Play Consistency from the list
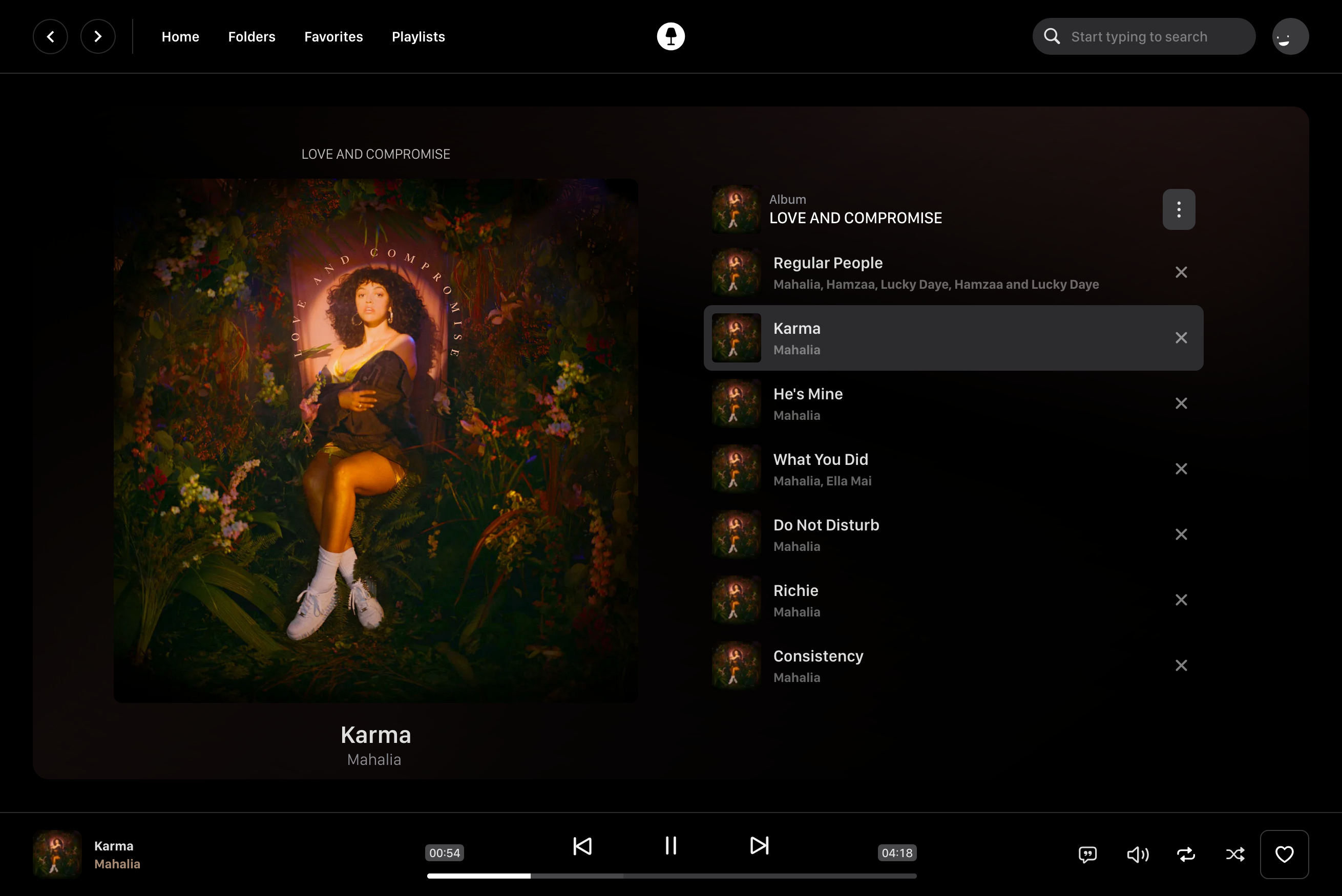 coord(953,665)
